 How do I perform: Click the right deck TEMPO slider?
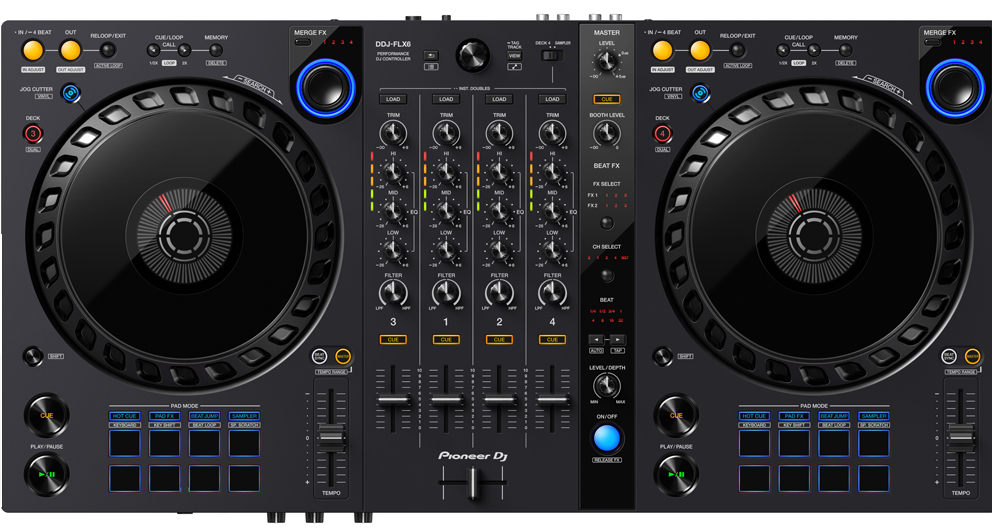pos(960,438)
